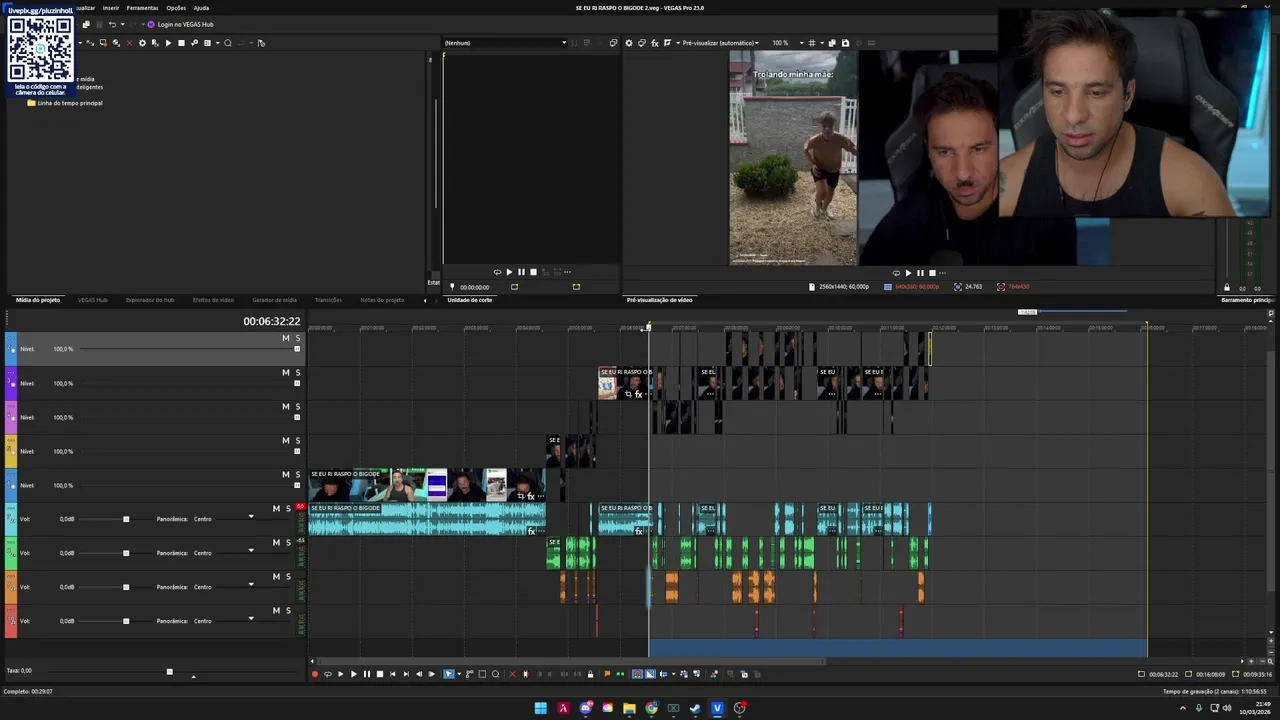The height and width of the screenshot is (720, 1280).
Task: Switch to Transições tab
Action: point(328,300)
